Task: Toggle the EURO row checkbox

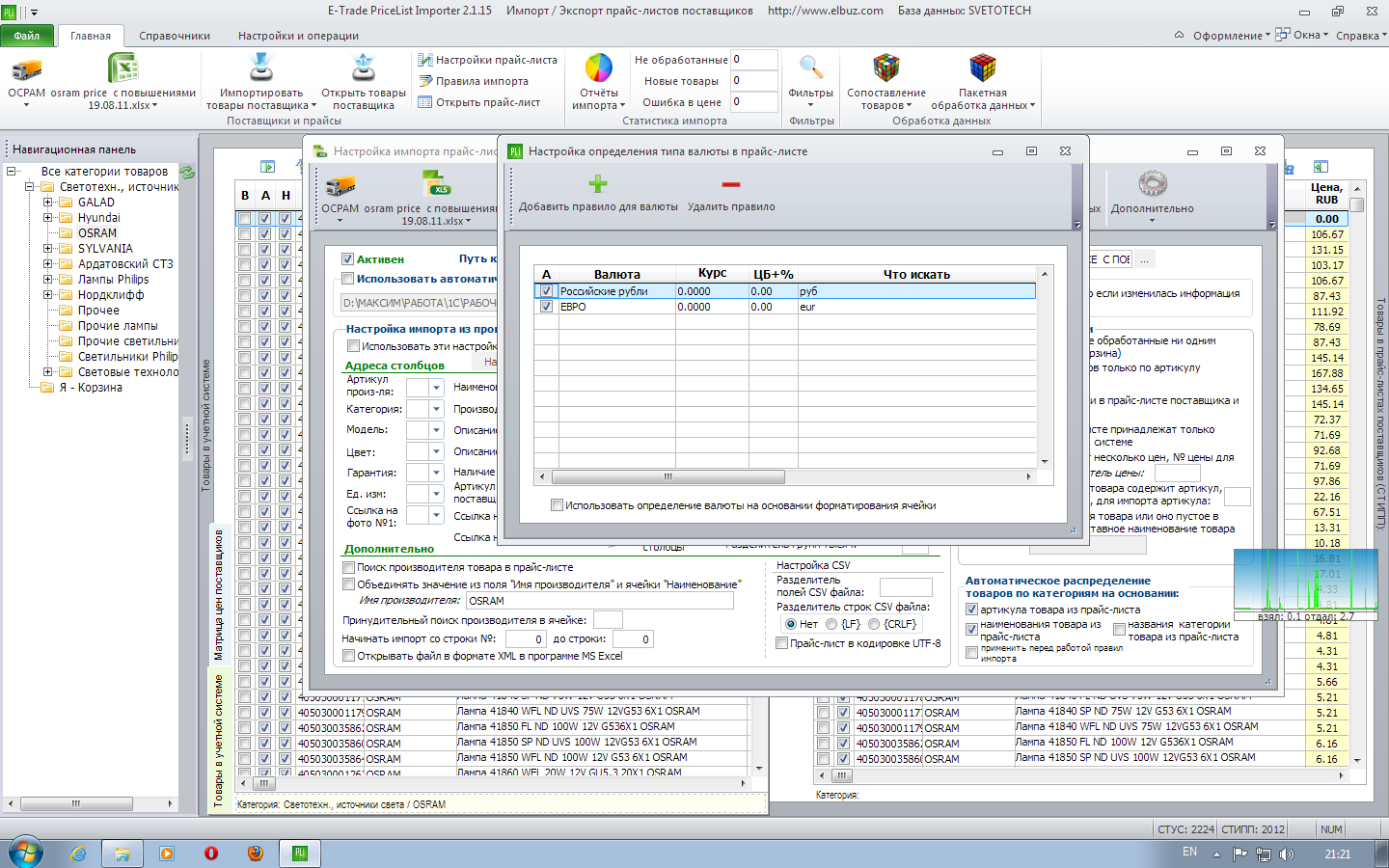Action: pyautogui.click(x=547, y=307)
